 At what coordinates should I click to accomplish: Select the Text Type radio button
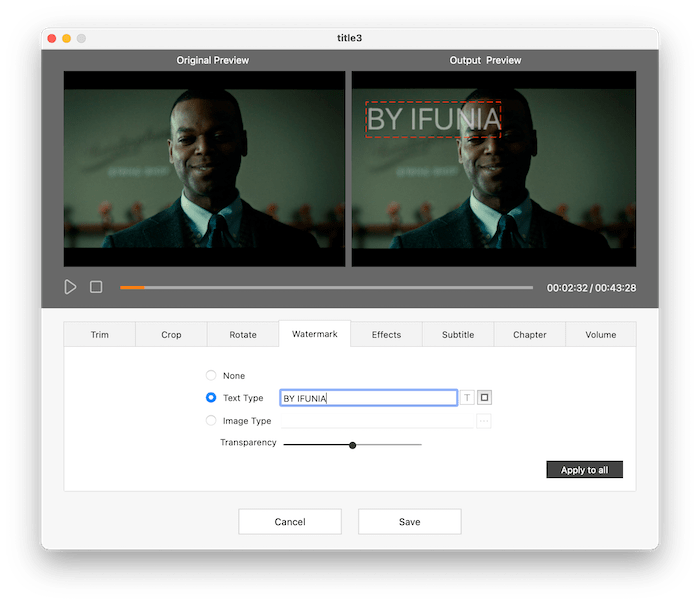pos(211,398)
